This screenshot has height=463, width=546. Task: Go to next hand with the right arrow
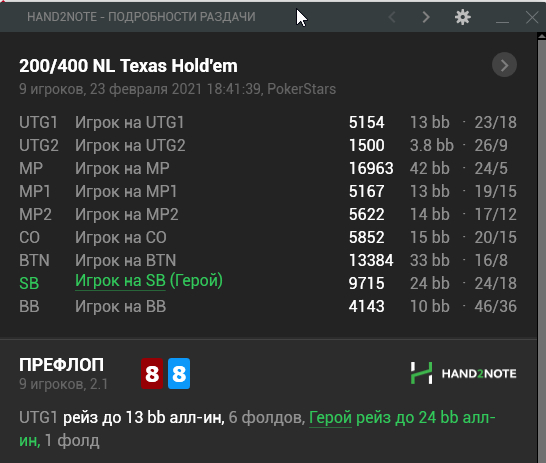point(426,17)
